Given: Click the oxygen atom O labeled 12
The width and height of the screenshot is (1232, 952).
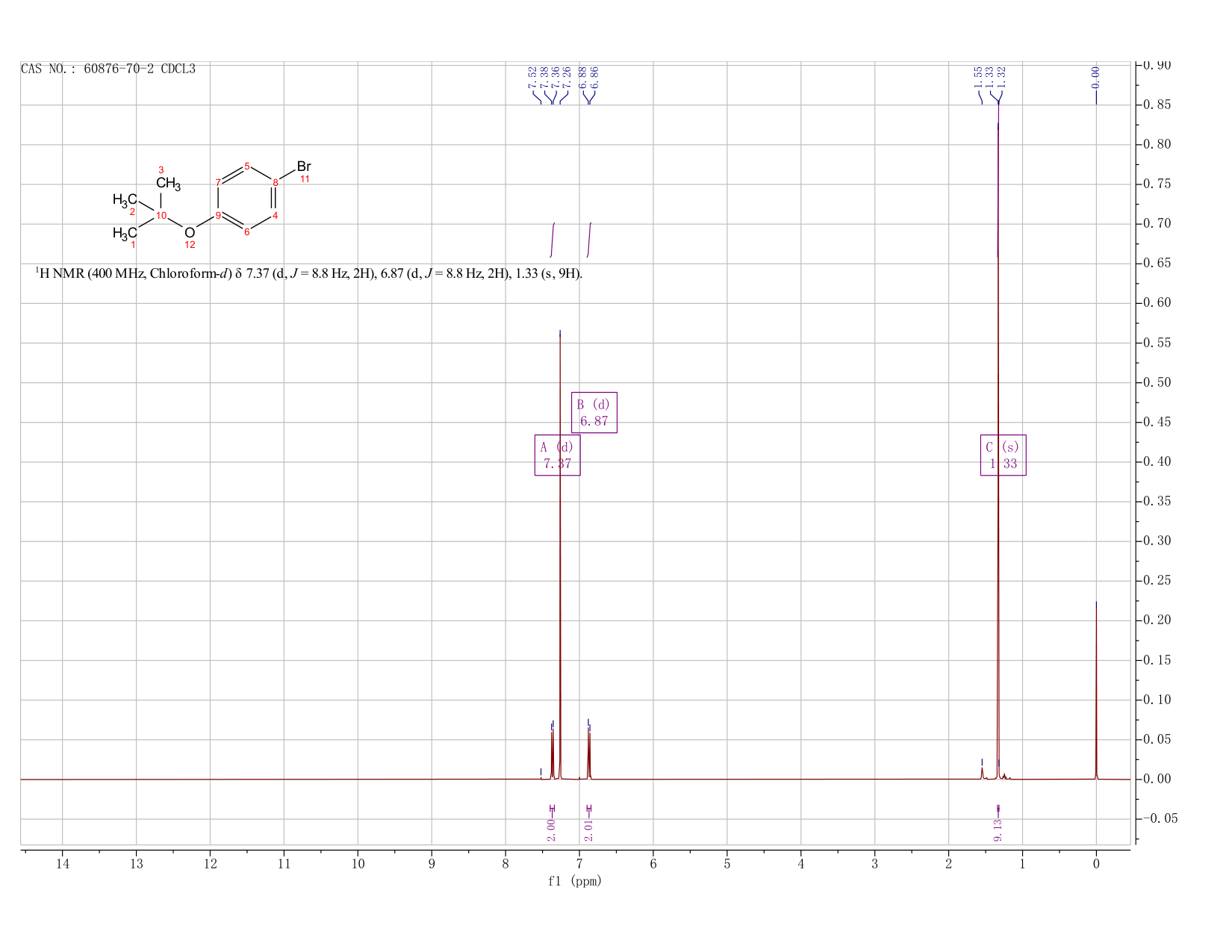Looking at the screenshot, I should coord(190,233).
